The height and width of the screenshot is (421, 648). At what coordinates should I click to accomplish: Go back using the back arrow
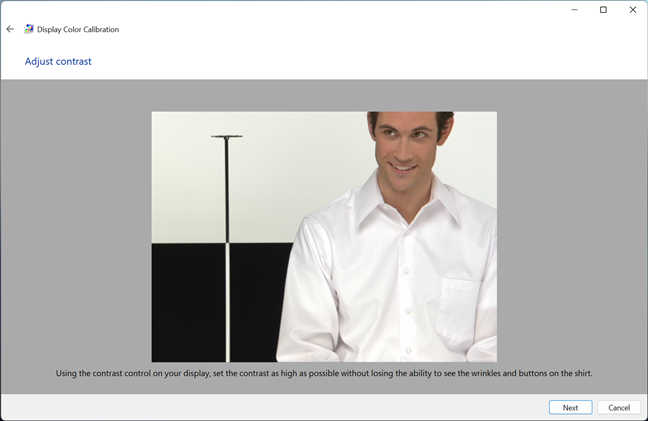click(10, 29)
